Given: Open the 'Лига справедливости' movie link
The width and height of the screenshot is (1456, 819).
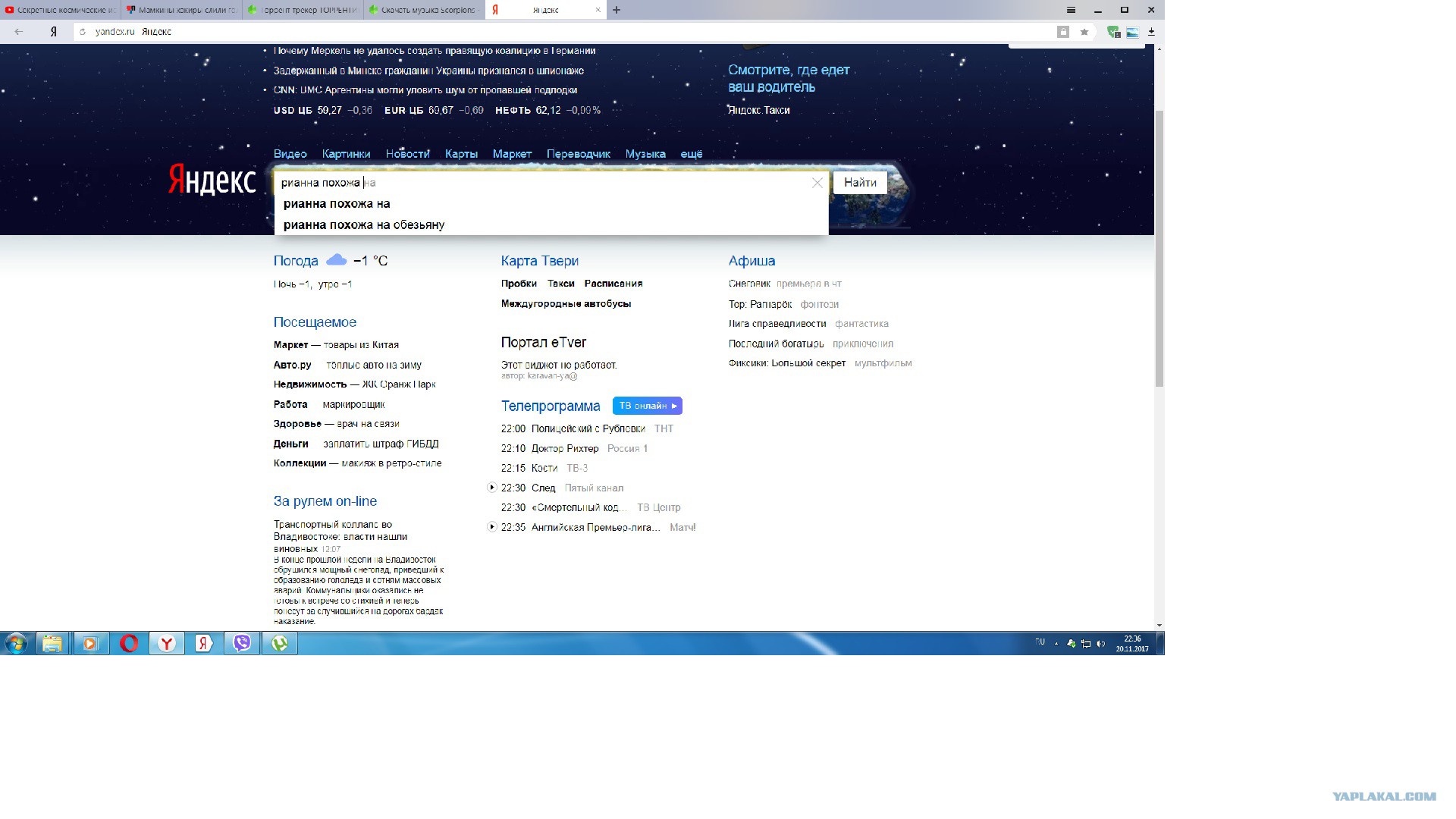Looking at the screenshot, I should pyautogui.click(x=777, y=324).
